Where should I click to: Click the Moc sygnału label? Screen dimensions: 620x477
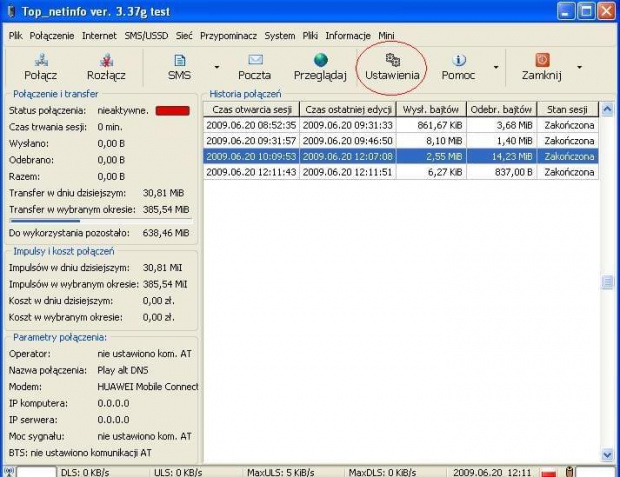[x=36, y=436]
